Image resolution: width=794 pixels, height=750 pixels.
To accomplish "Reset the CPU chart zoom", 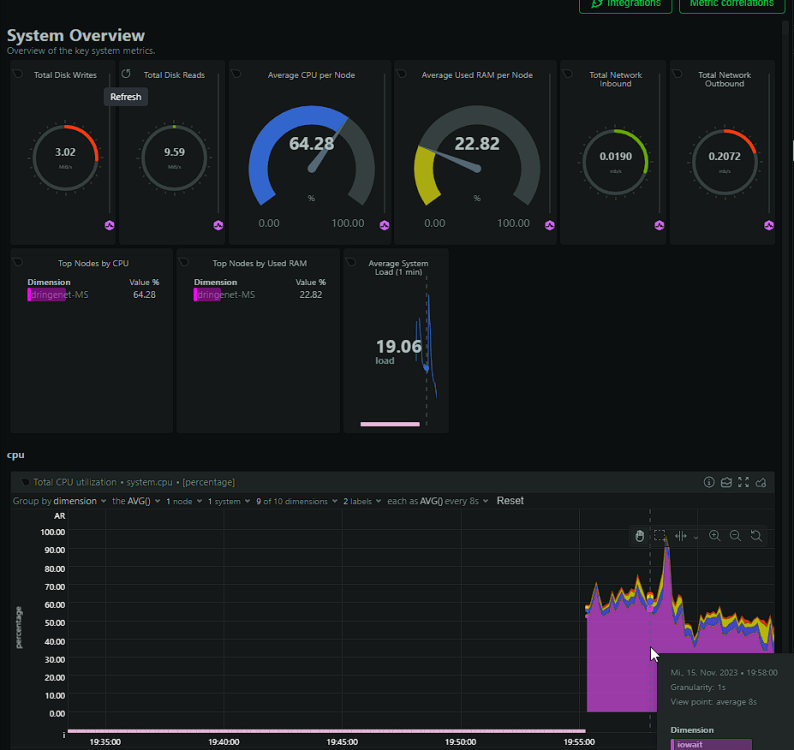I will [x=756, y=536].
